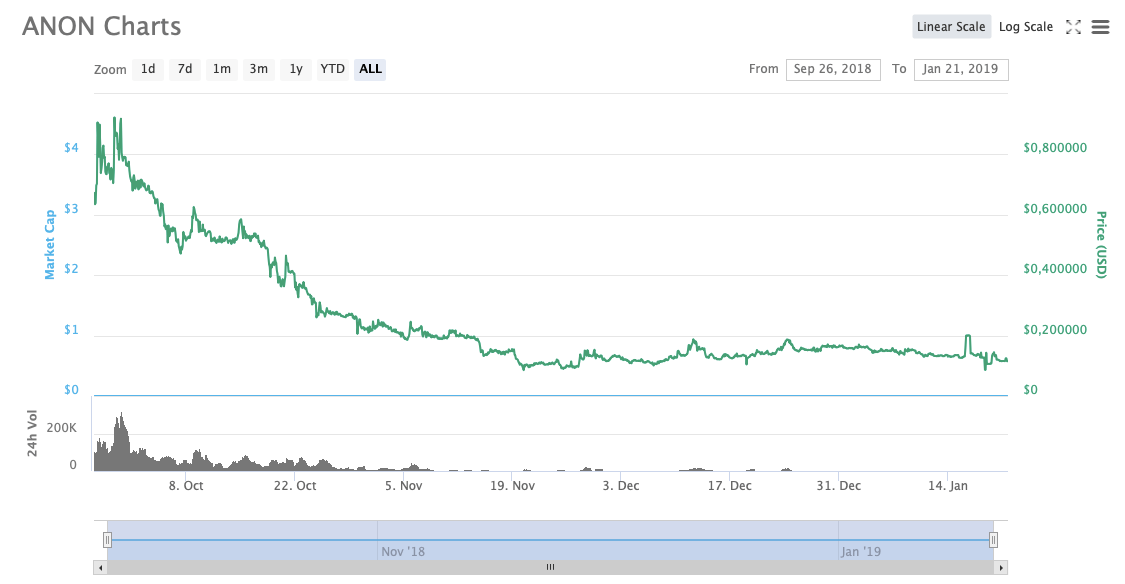This screenshot has height=584, width=1125.
Task: Choose the 1m zoom option
Action: 222,69
